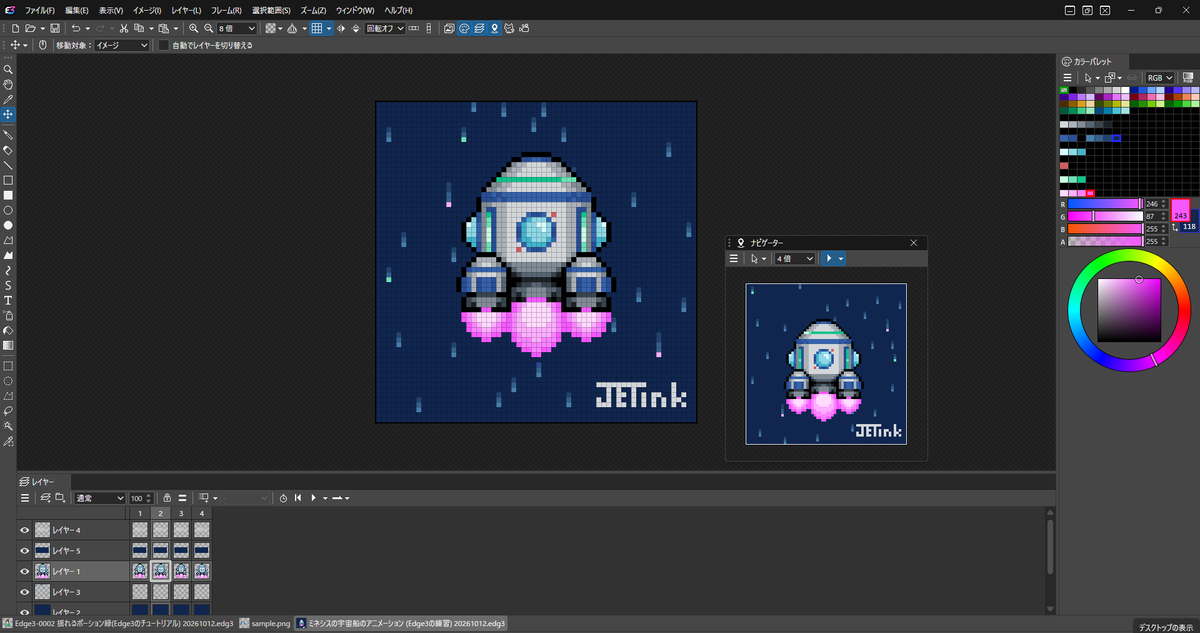1200x633 pixels.
Task: Click the save floppy disk icon
Action: click(x=54, y=28)
